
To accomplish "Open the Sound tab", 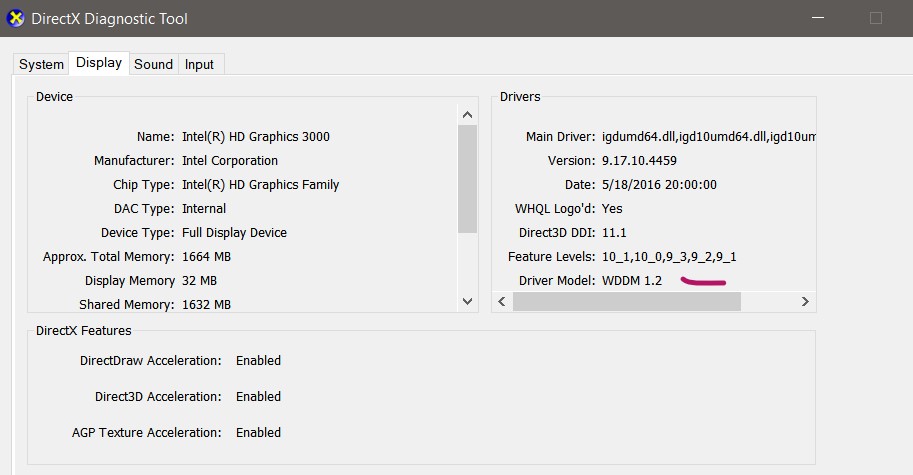I will click(154, 64).
